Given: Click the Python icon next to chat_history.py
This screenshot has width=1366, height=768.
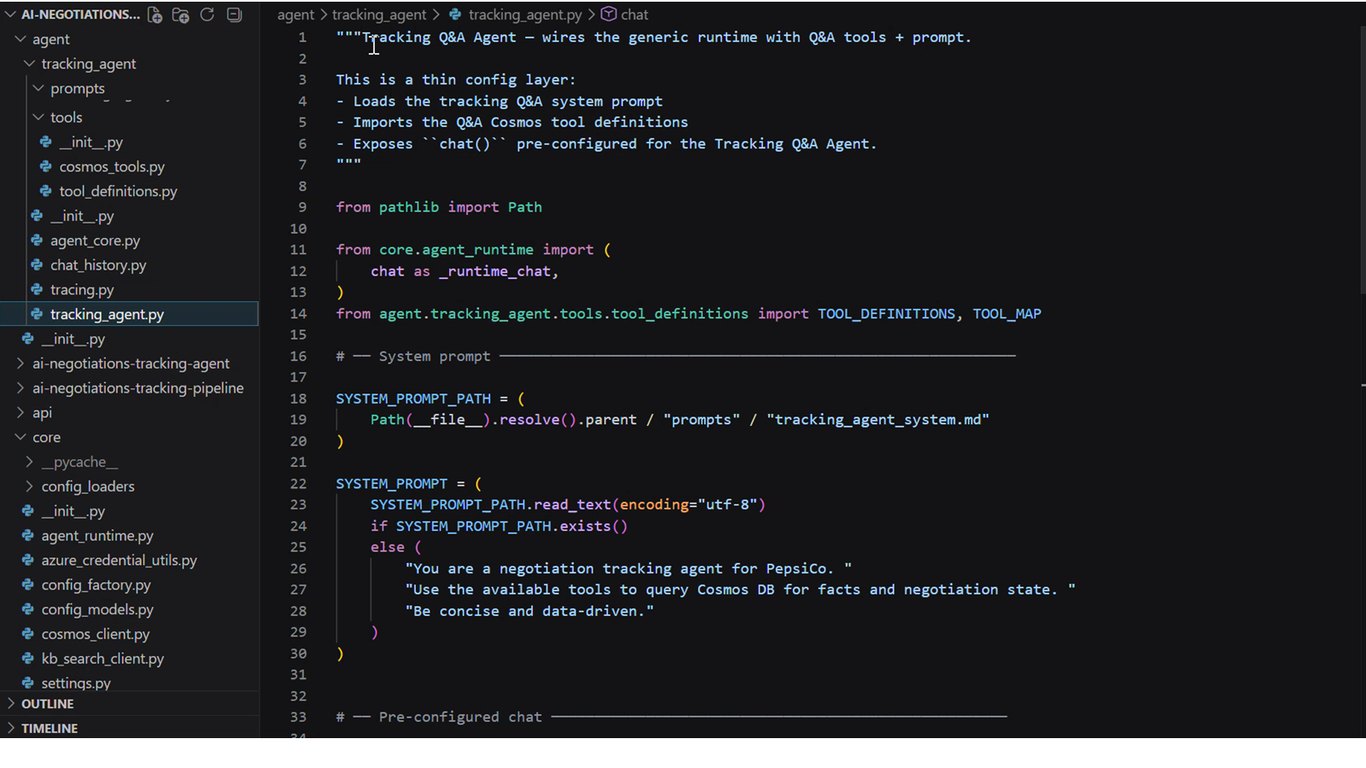Looking at the screenshot, I should pos(37,265).
